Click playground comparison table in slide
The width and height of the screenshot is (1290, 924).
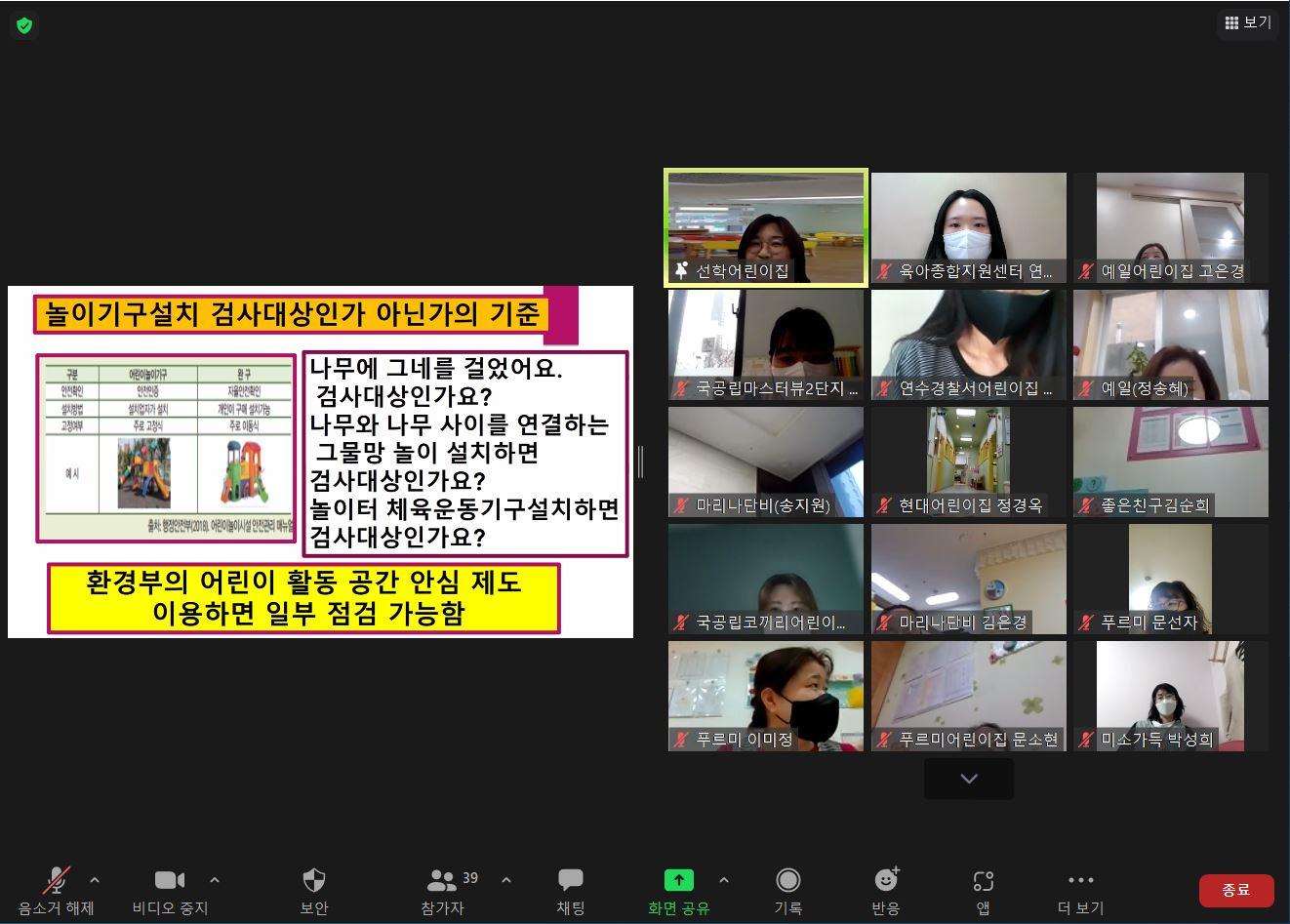(x=166, y=448)
